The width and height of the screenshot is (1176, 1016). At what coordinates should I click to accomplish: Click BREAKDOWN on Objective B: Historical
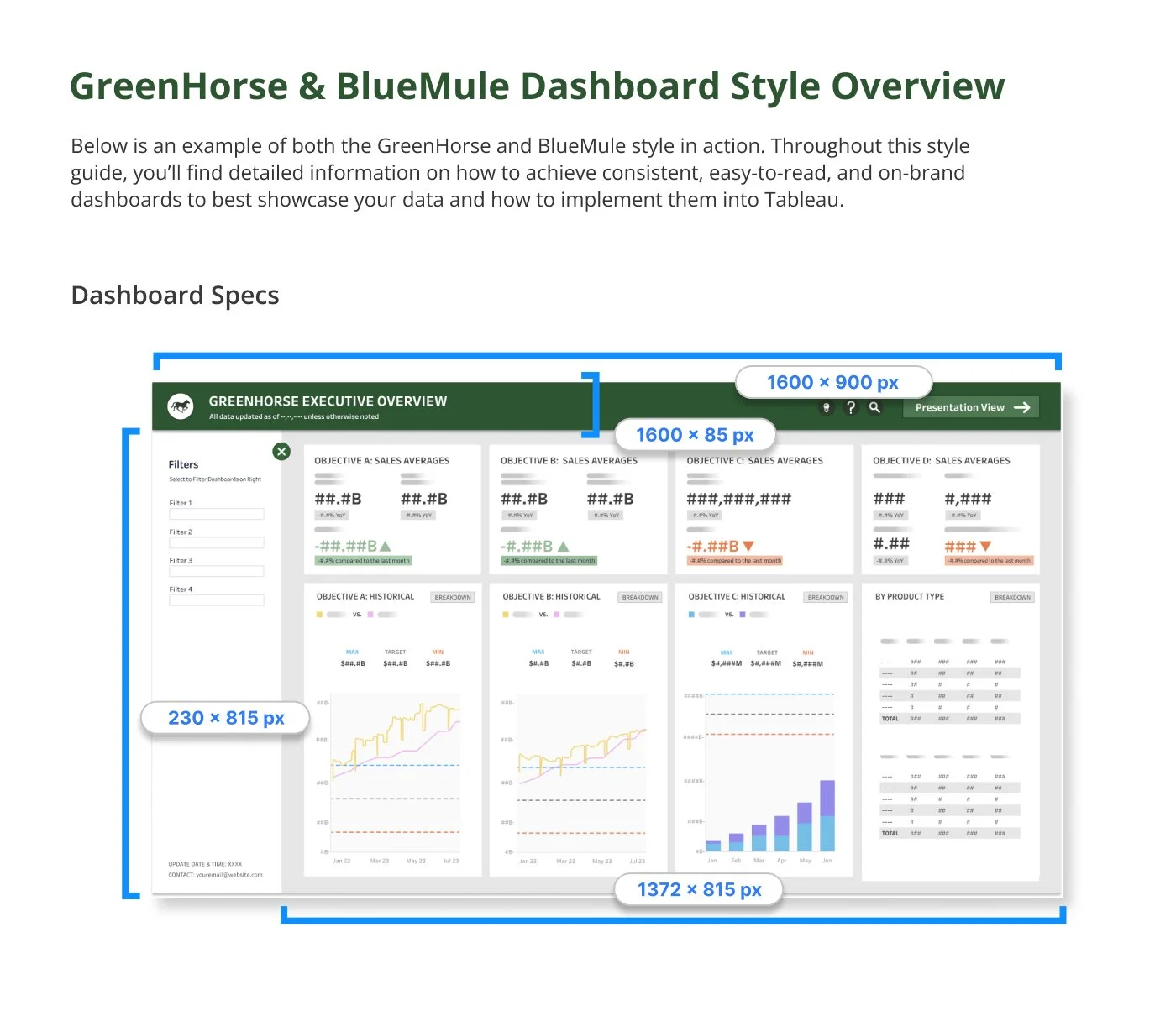tap(640, 598)
